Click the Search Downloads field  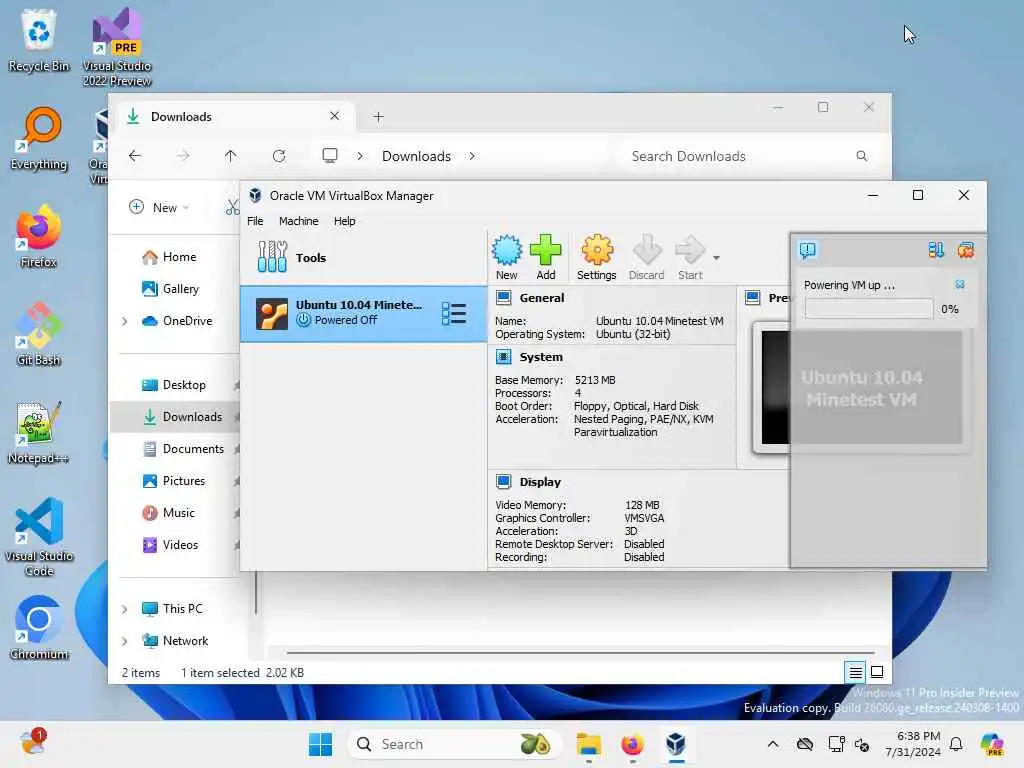pyautogui.click(x=749, y=156)
